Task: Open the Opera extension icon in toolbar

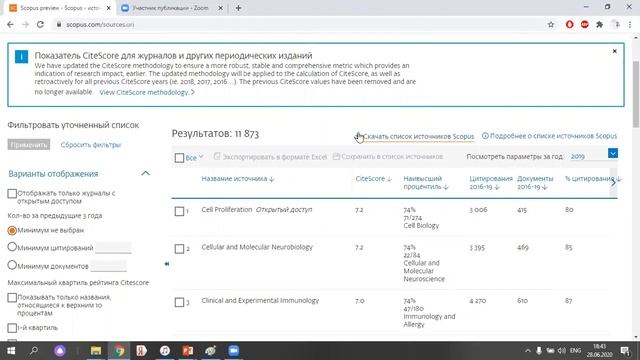Action: coord(569,24)
